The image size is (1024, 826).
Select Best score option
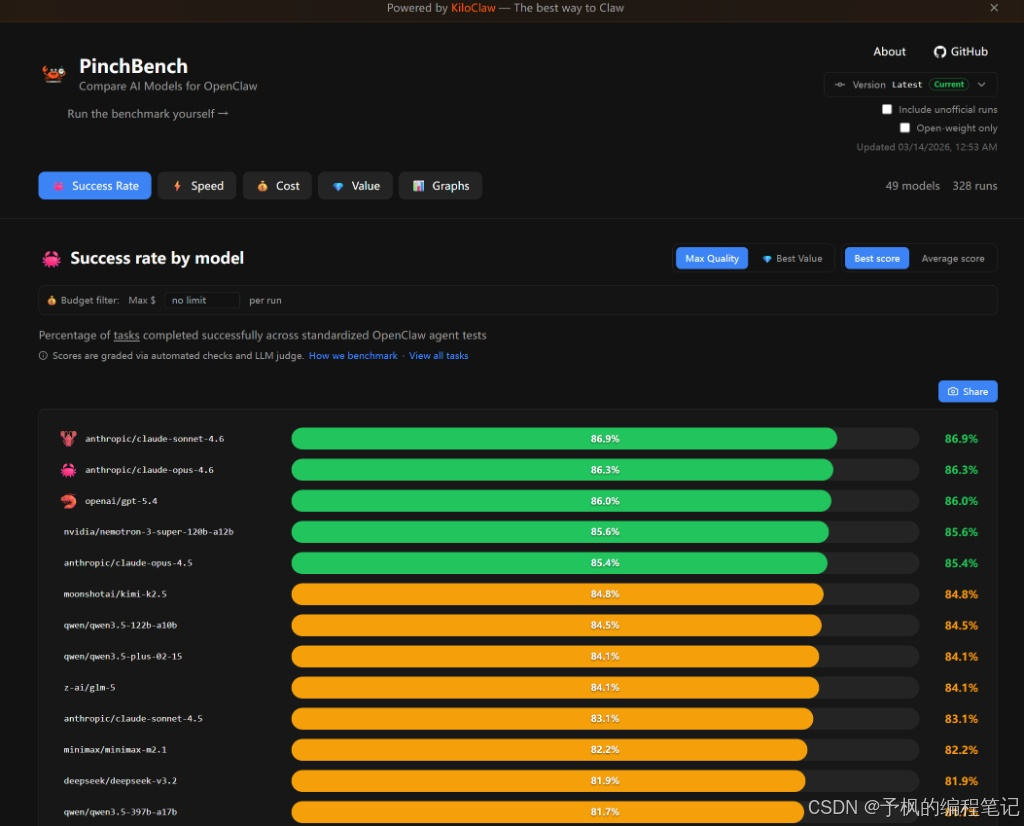[x=876, y=259]
